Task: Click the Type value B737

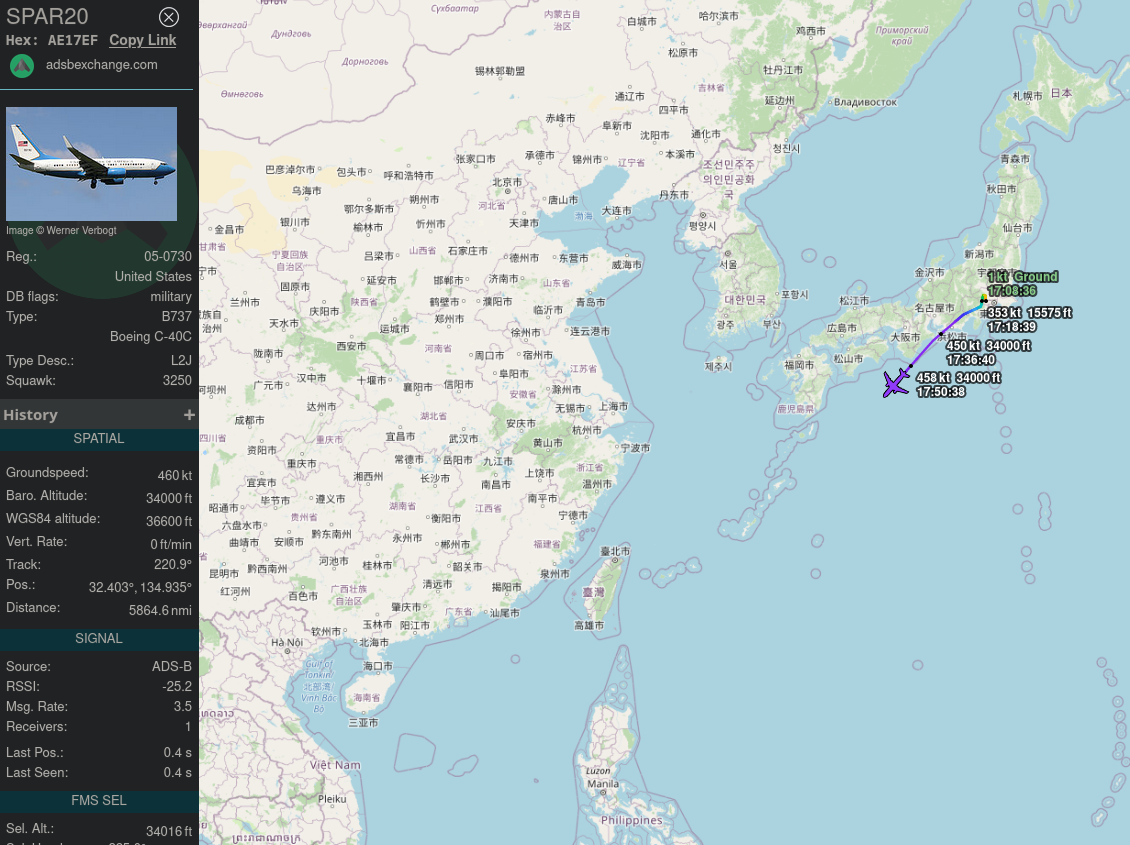Action: pyautogui.click(x=177, y=317)
